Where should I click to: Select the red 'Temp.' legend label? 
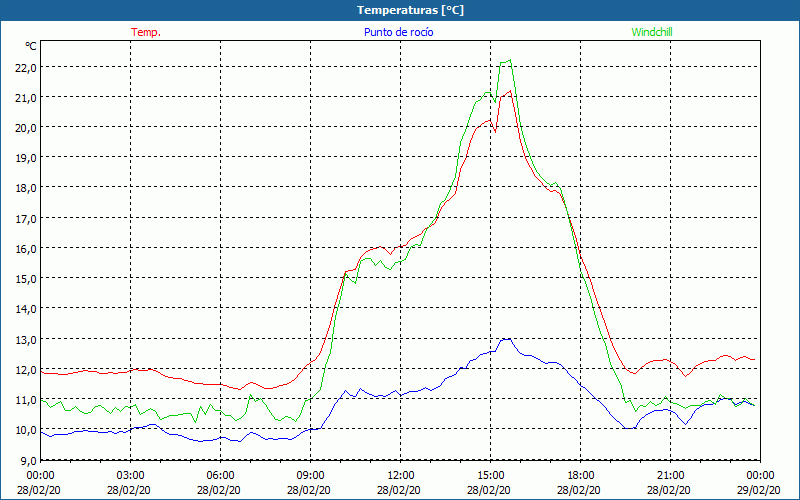pos(146,32)
